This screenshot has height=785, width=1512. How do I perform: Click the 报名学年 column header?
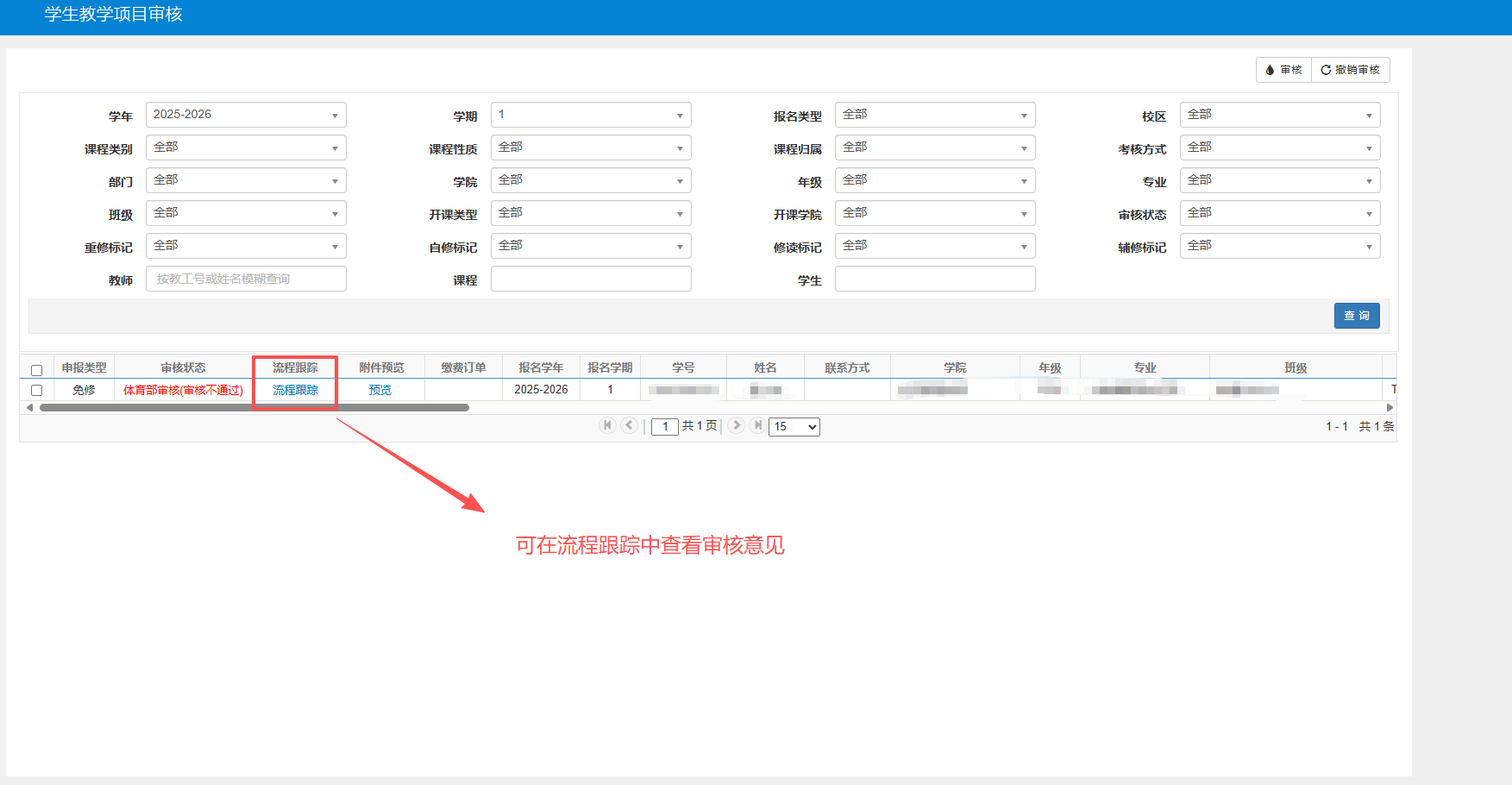coord(541,367)
